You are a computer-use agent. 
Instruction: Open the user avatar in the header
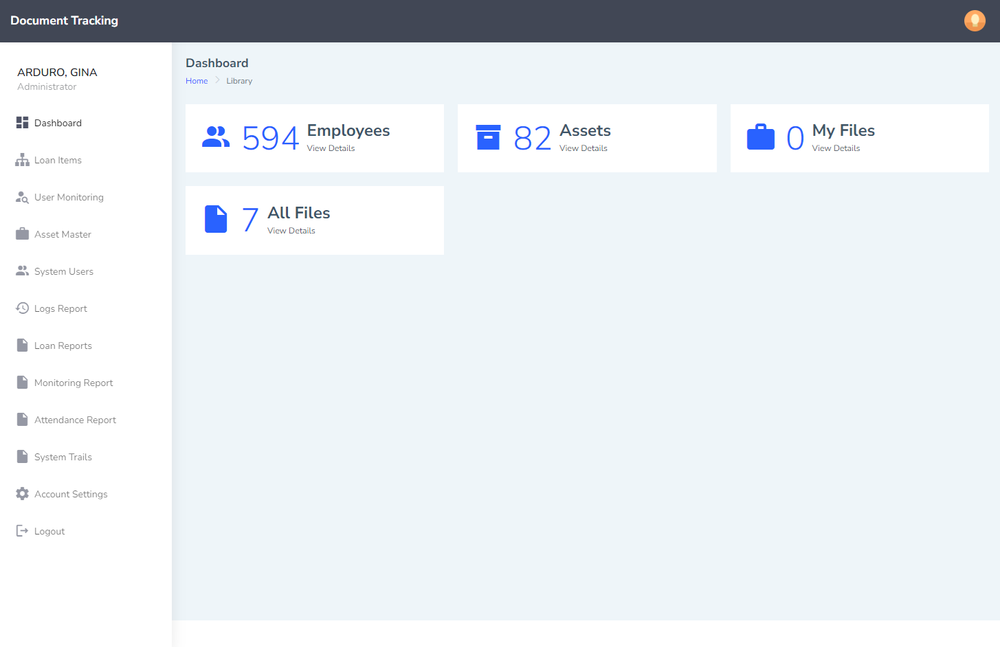(x=975, y=20)
